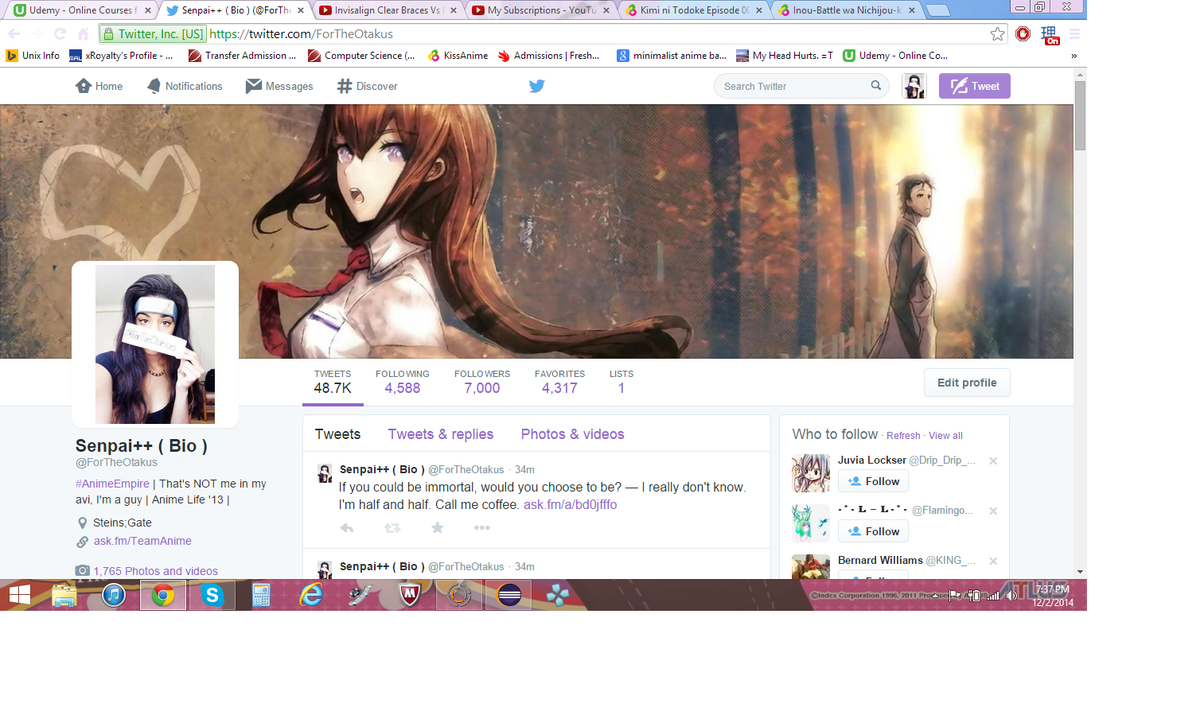Bookmark this page with star icon
The image size is (1200, 719).
[x=997, y=34]
